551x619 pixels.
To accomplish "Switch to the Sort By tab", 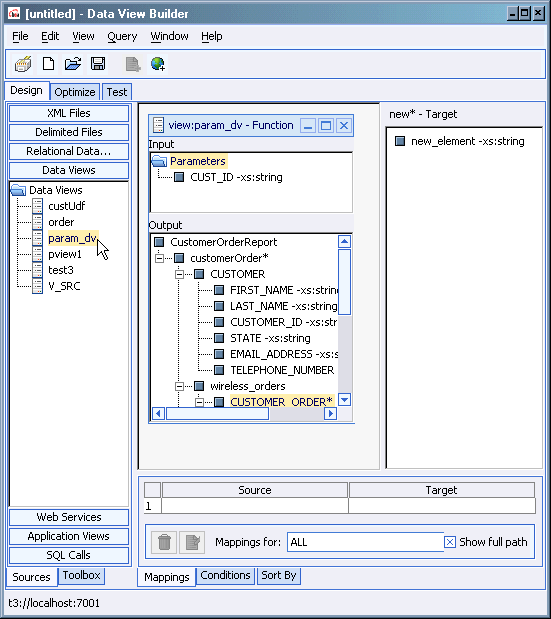I will [279, 576].
